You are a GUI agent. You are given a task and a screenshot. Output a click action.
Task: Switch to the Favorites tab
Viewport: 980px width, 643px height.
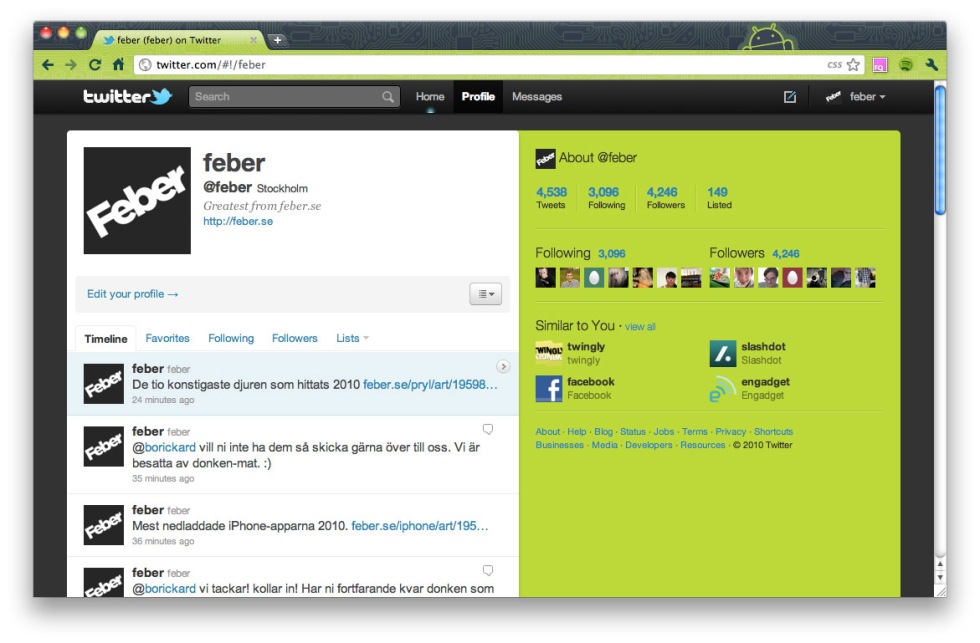167,338
